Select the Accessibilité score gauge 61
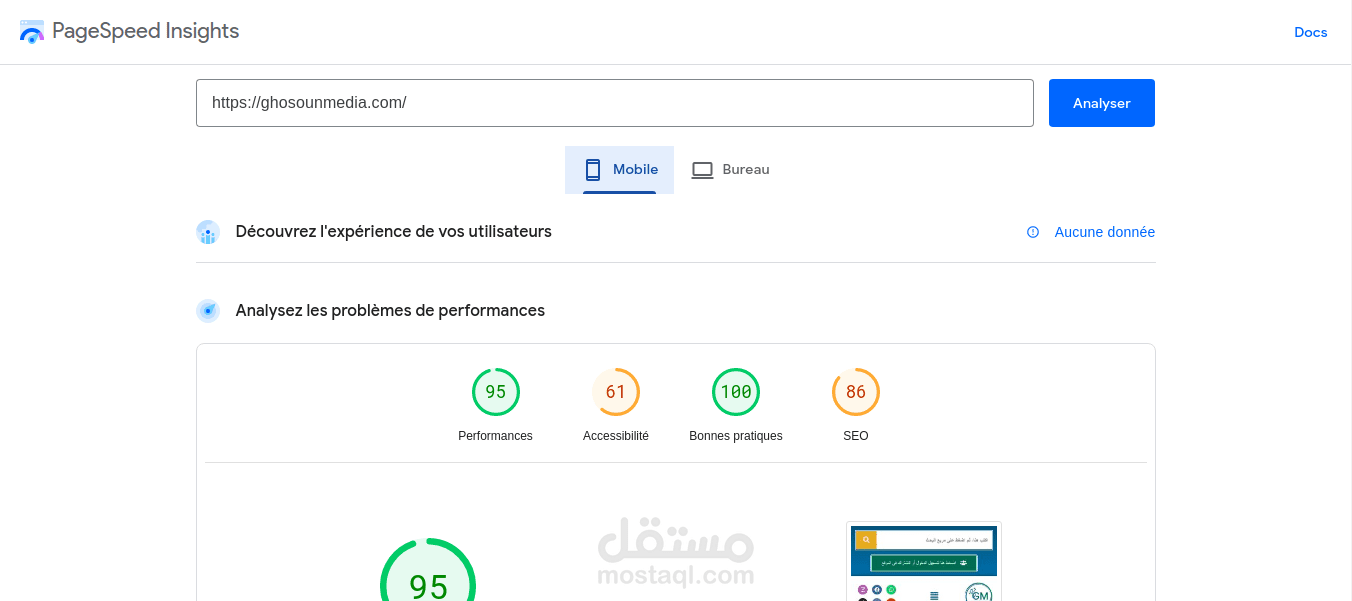 click(x=616, y=392)
